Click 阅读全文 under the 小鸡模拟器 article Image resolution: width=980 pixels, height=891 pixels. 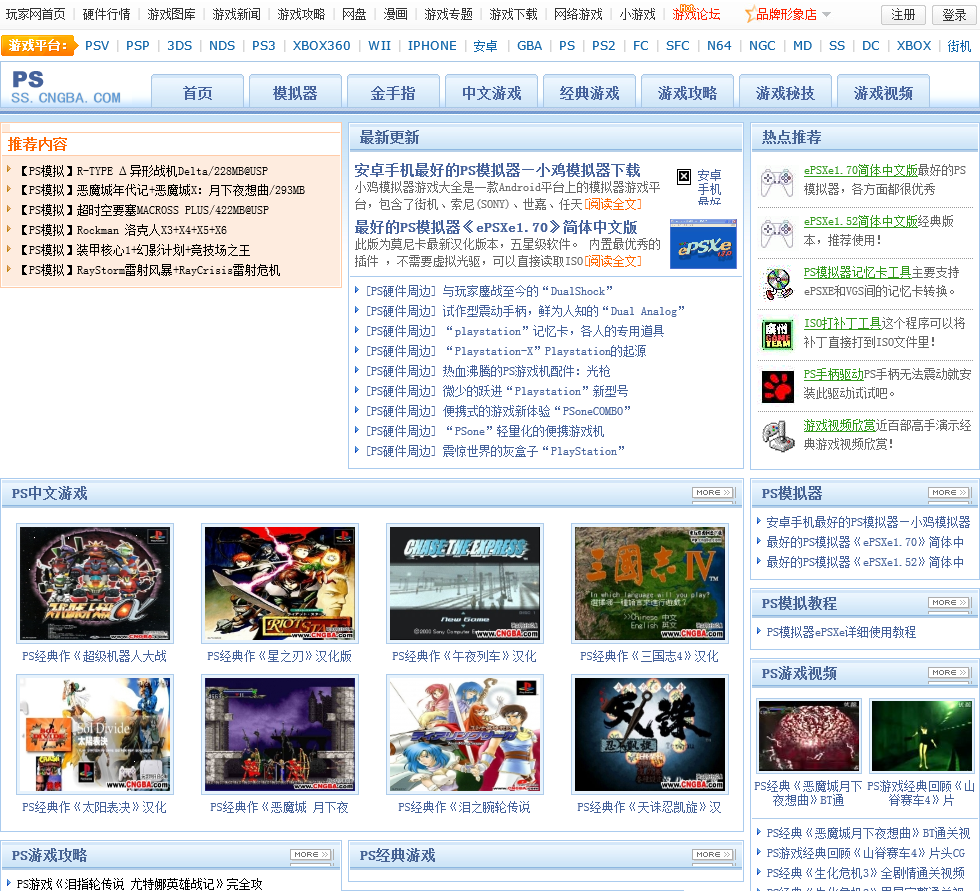point(612,204)
